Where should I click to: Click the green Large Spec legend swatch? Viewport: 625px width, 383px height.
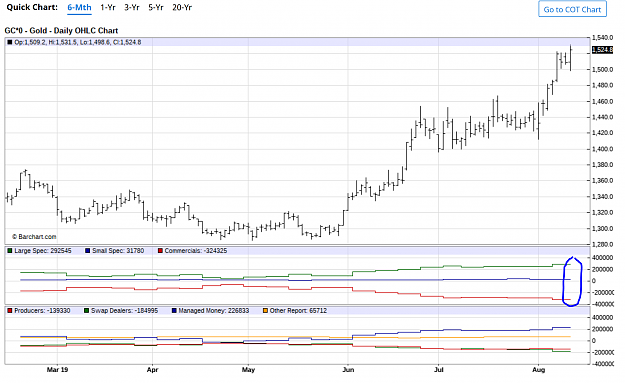click(10, 251)
